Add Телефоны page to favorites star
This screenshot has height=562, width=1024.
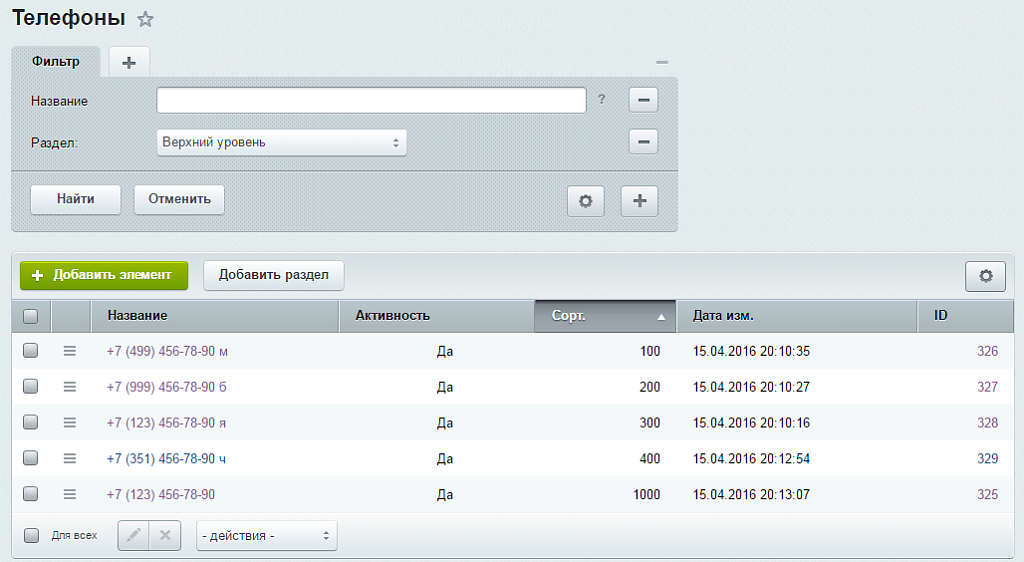point(145,19)
